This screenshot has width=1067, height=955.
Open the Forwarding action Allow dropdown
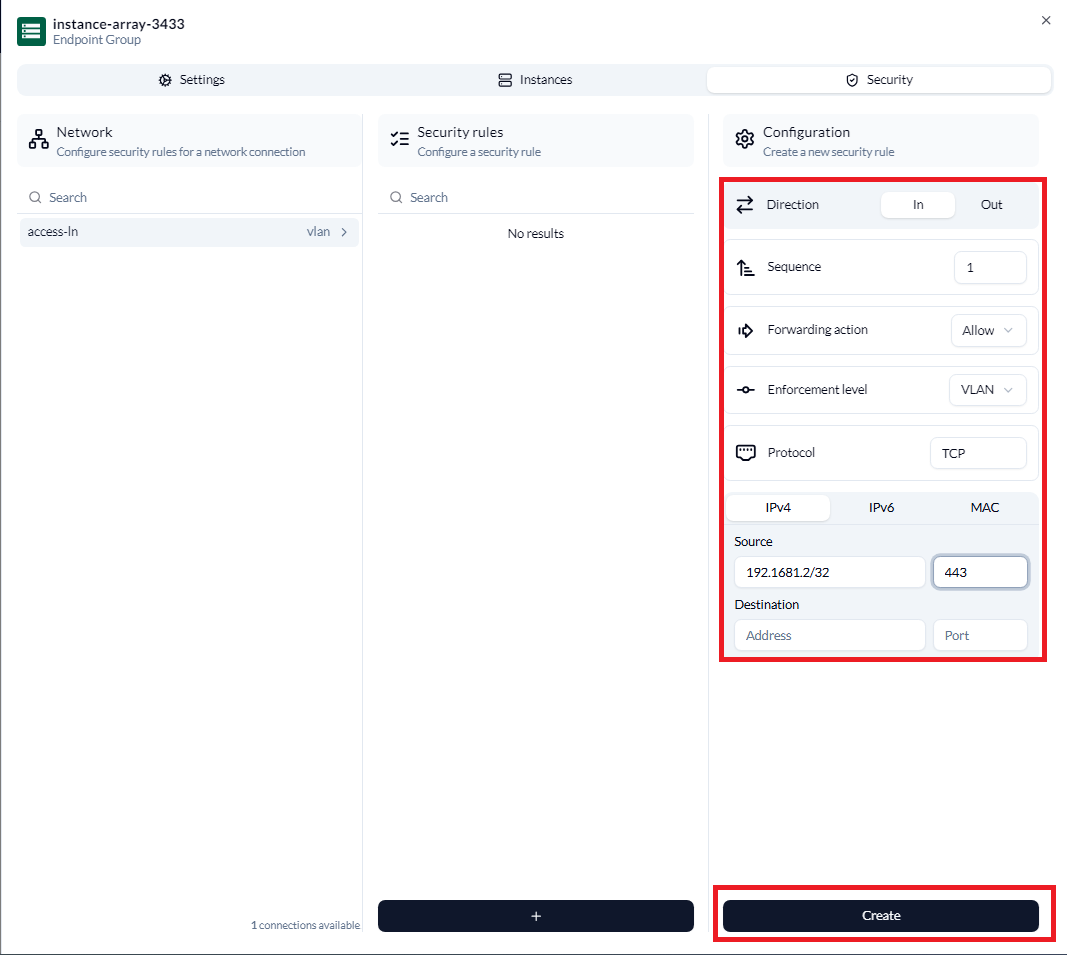[987, 331]
